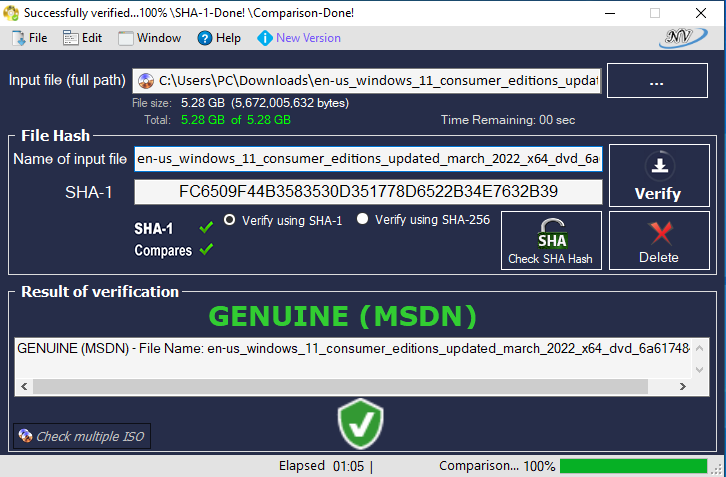Click the '5.28 GB of 5.28 GB' total text

236,120
